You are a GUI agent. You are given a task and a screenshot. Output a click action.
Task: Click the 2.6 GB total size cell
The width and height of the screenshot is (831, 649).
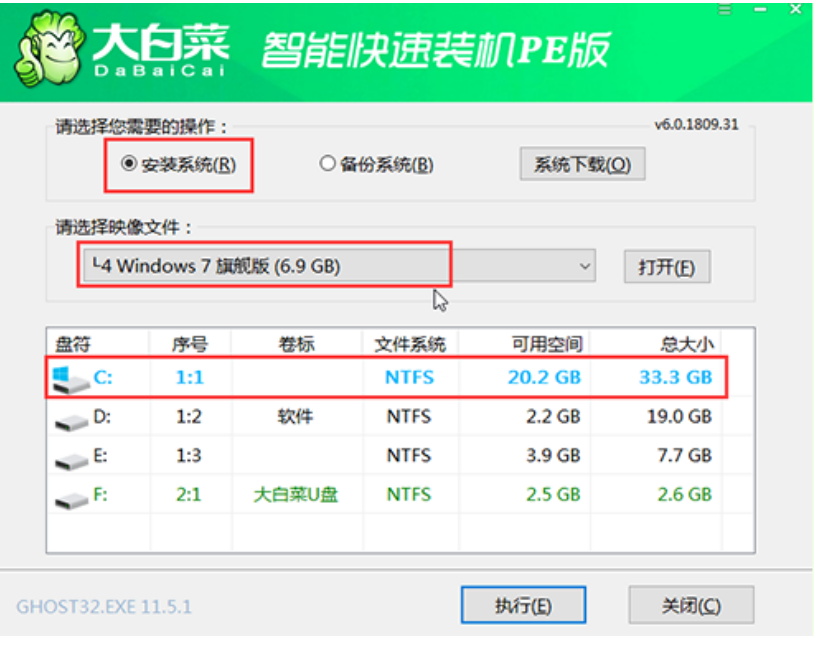[x=685, y=494]
